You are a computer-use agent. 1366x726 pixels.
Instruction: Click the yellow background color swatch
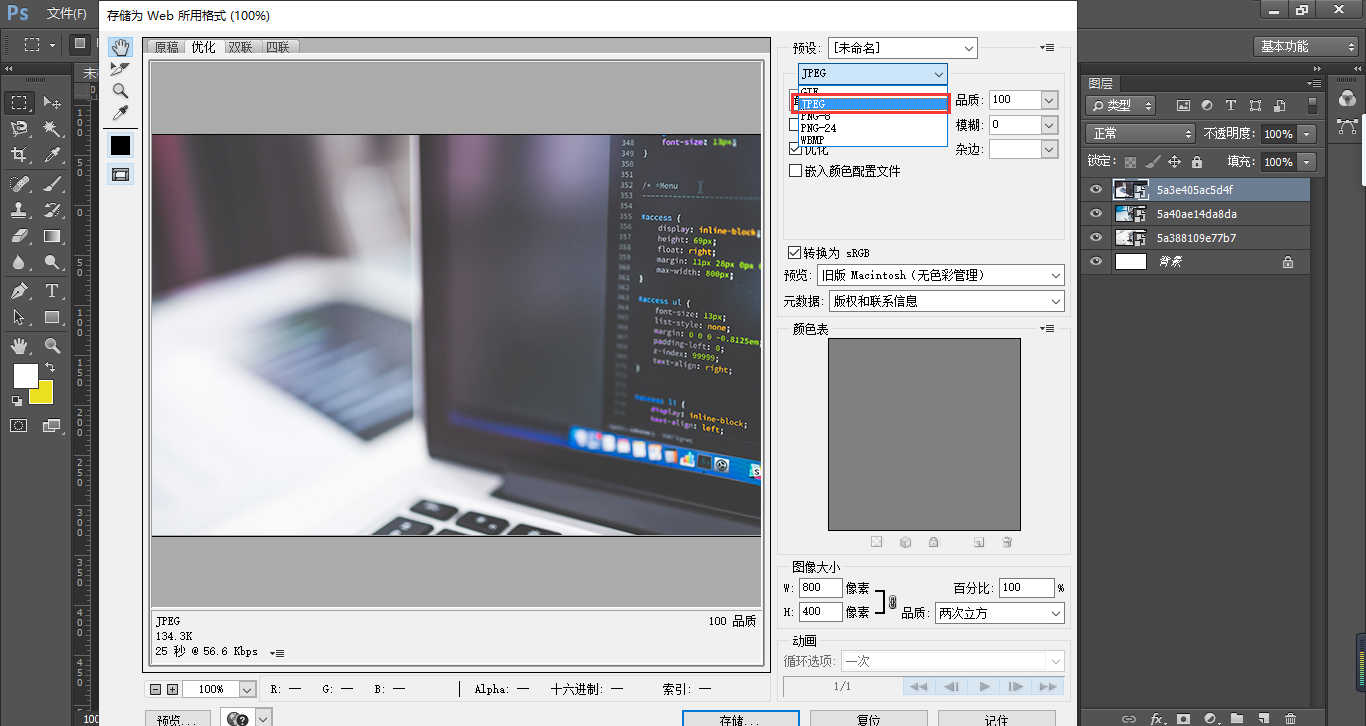[x=42, y=393]
